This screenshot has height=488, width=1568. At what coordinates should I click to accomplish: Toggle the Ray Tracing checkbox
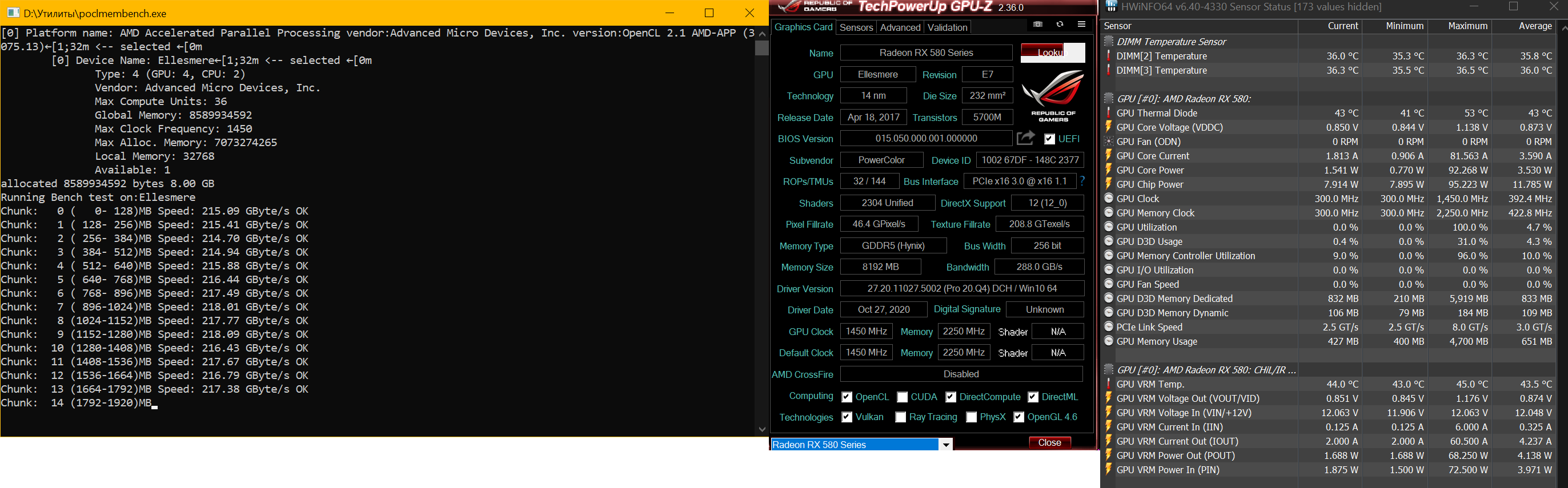click(901, 417)
